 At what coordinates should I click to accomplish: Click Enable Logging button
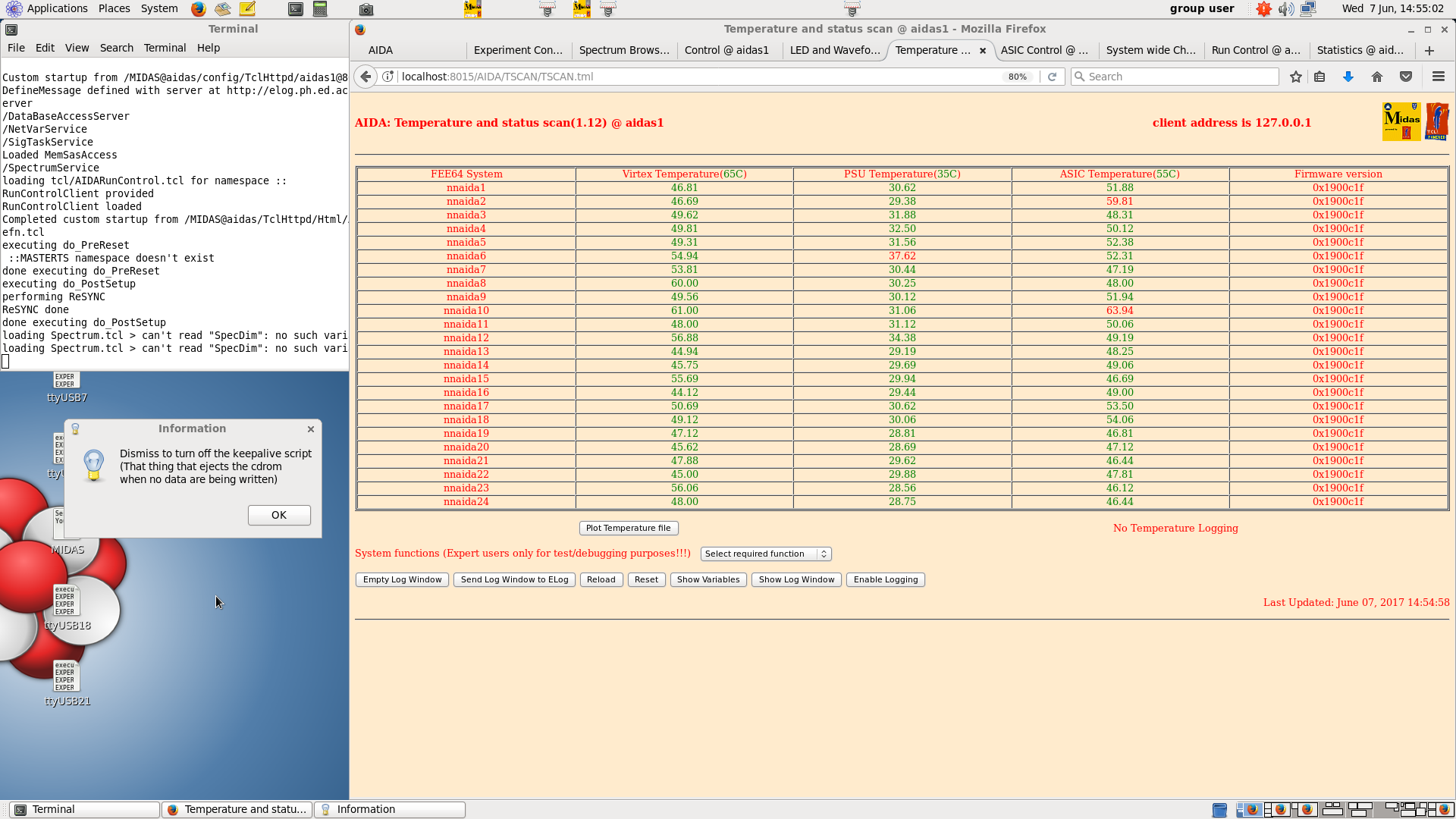885,580
